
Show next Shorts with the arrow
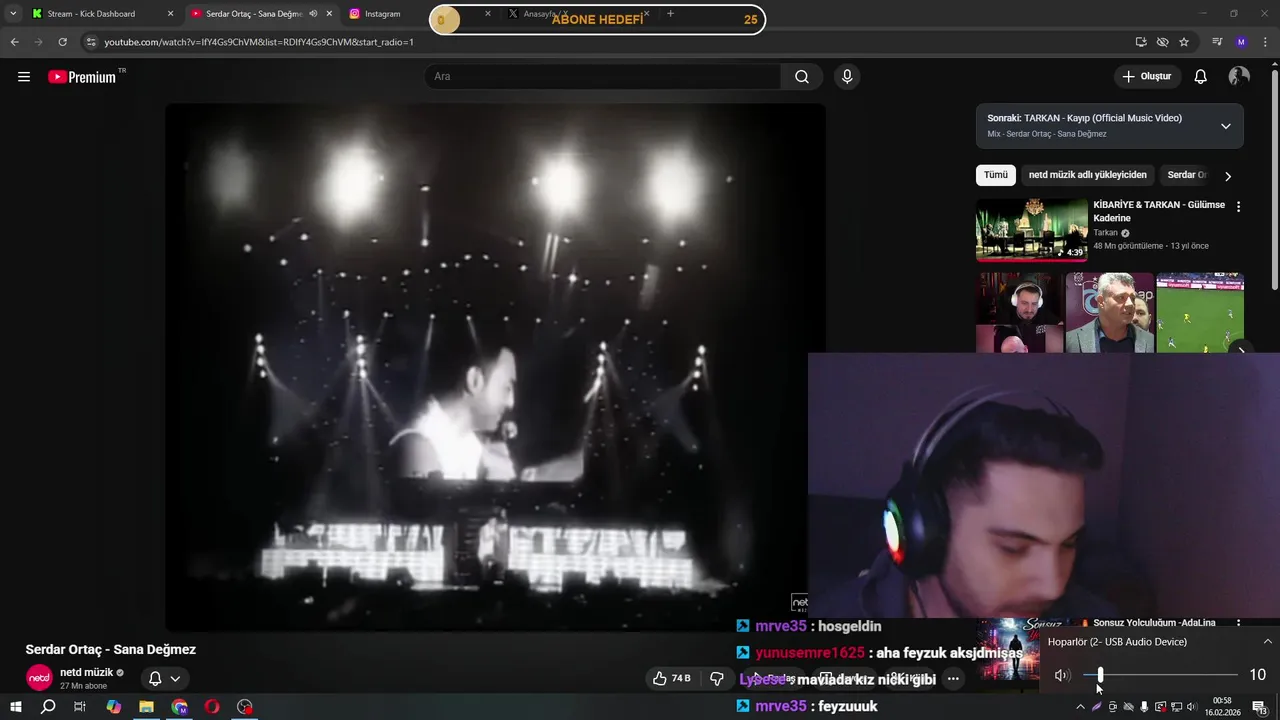point(1241,348)
